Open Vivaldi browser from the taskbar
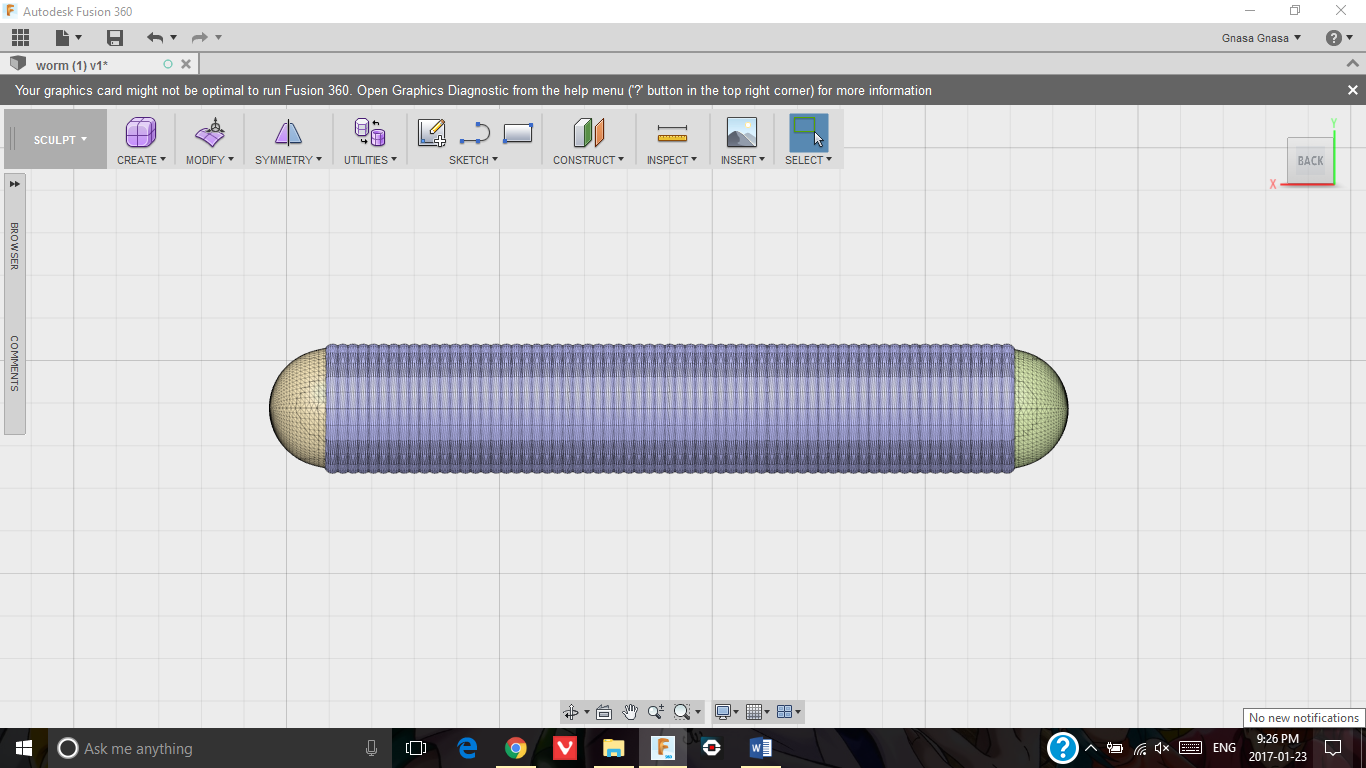 pos(564,748)
